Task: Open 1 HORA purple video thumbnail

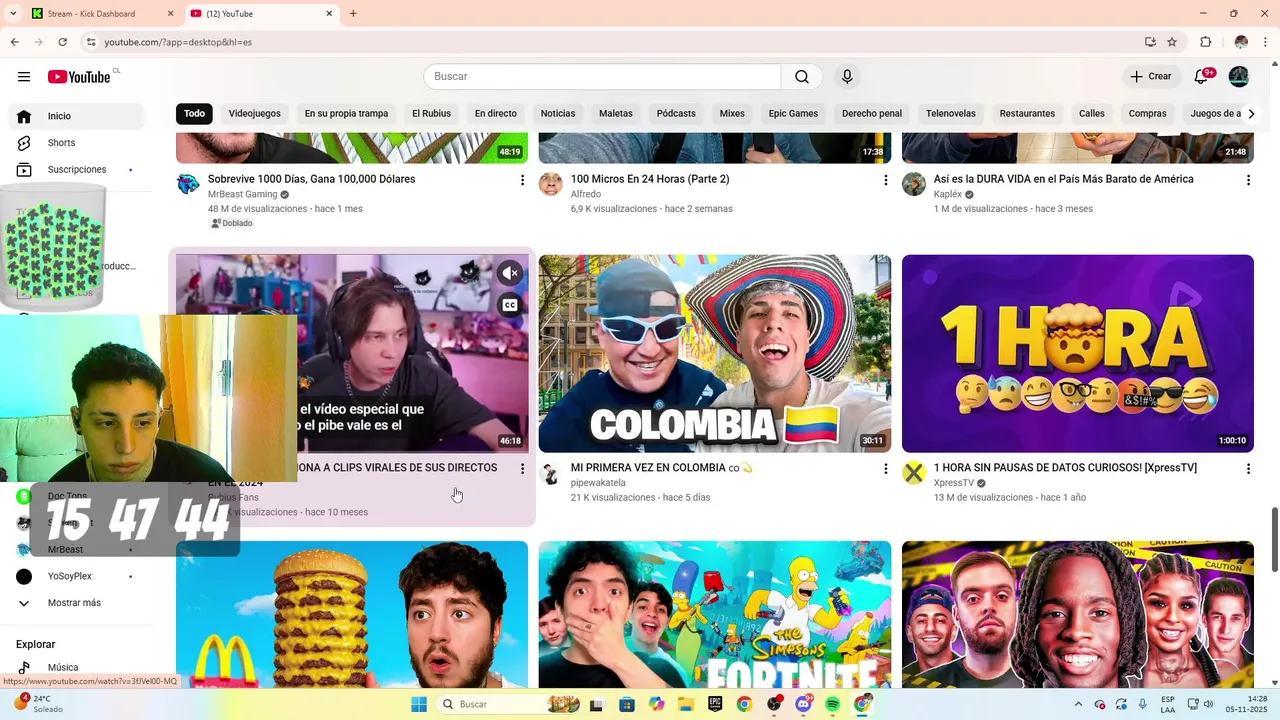Action: pos(1078,353)
